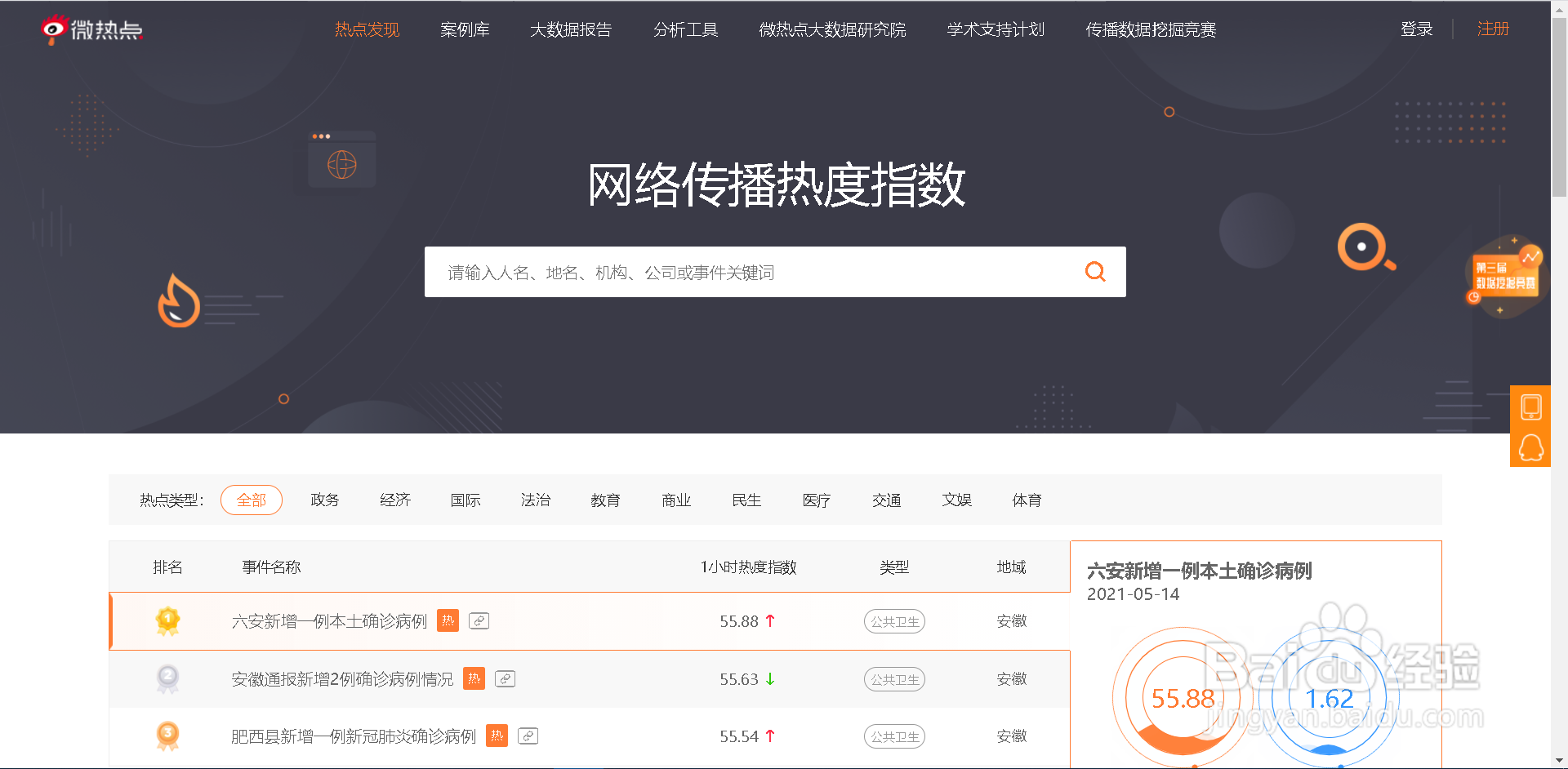1568x769 pixels.
Task: Click the 类型 column header
Action: [894, 567]
